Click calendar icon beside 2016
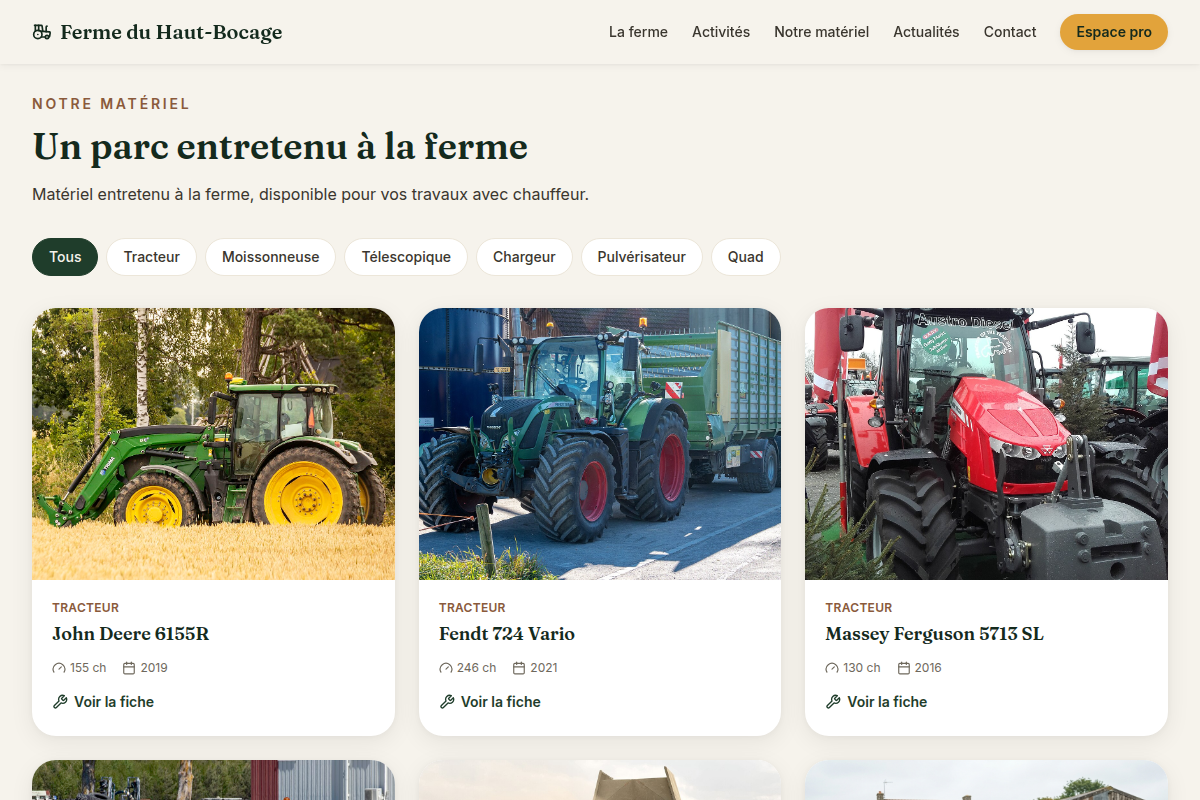 click(x=904, y=668)
